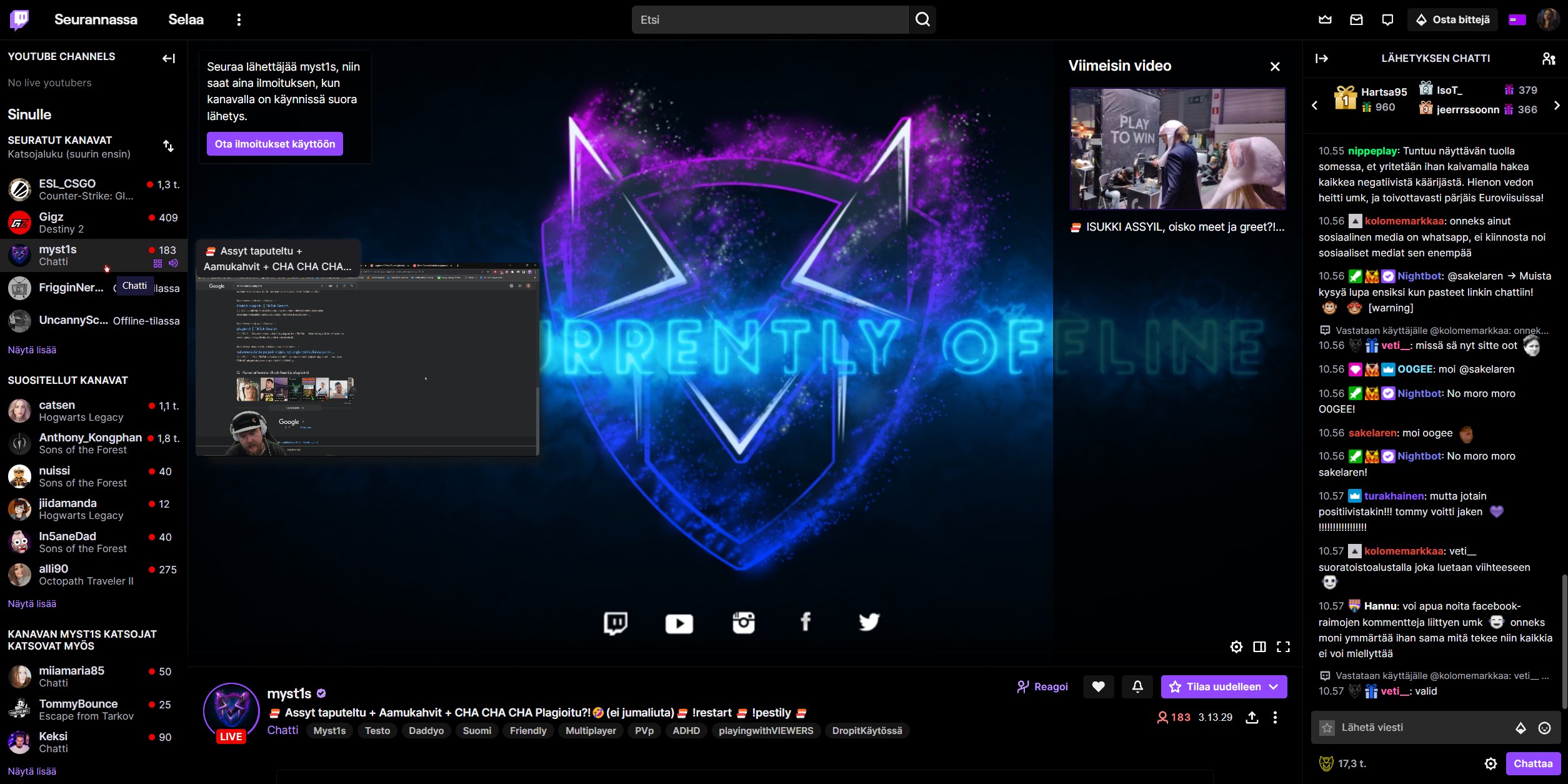Toggle the viewer list in chat header
Image resolution: width=1568 pixels, height=784 pixels.
tap(1549, 58)
